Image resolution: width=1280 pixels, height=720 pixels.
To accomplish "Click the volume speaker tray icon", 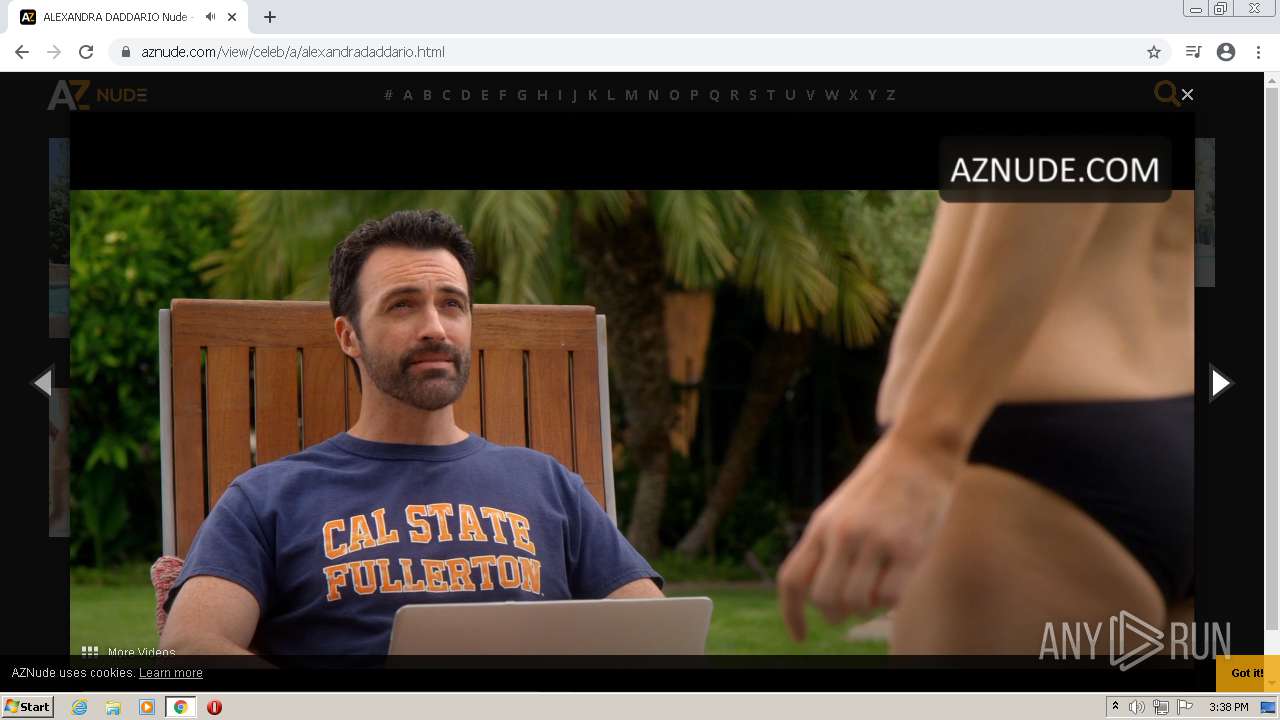I will click(x=1137, y=707).
